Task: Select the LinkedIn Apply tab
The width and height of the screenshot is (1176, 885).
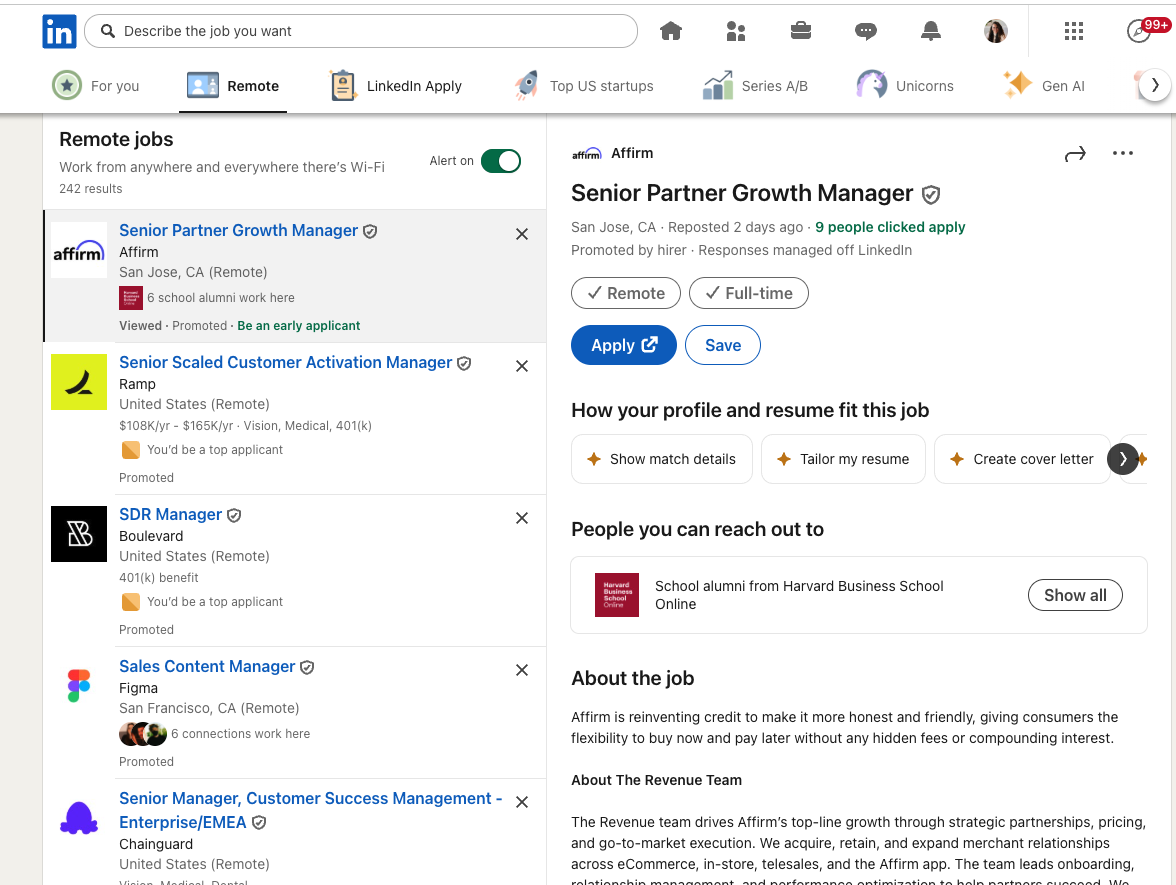Action: [x=396, y=86]
